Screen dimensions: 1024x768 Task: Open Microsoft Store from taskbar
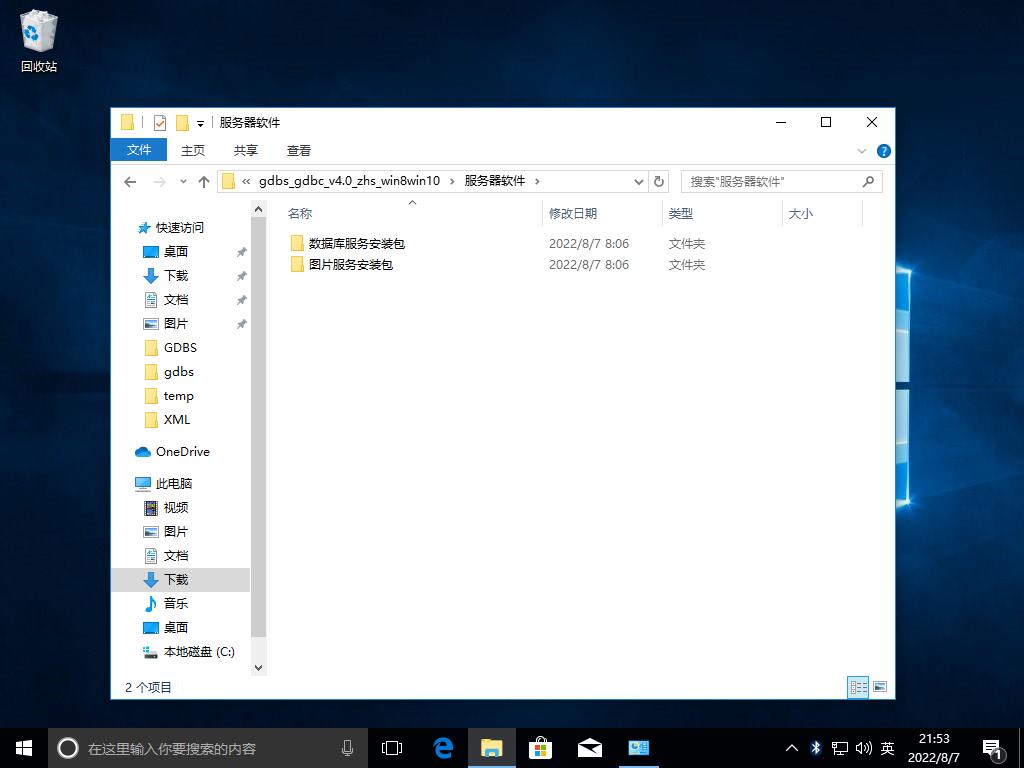(x=540, y=747)
